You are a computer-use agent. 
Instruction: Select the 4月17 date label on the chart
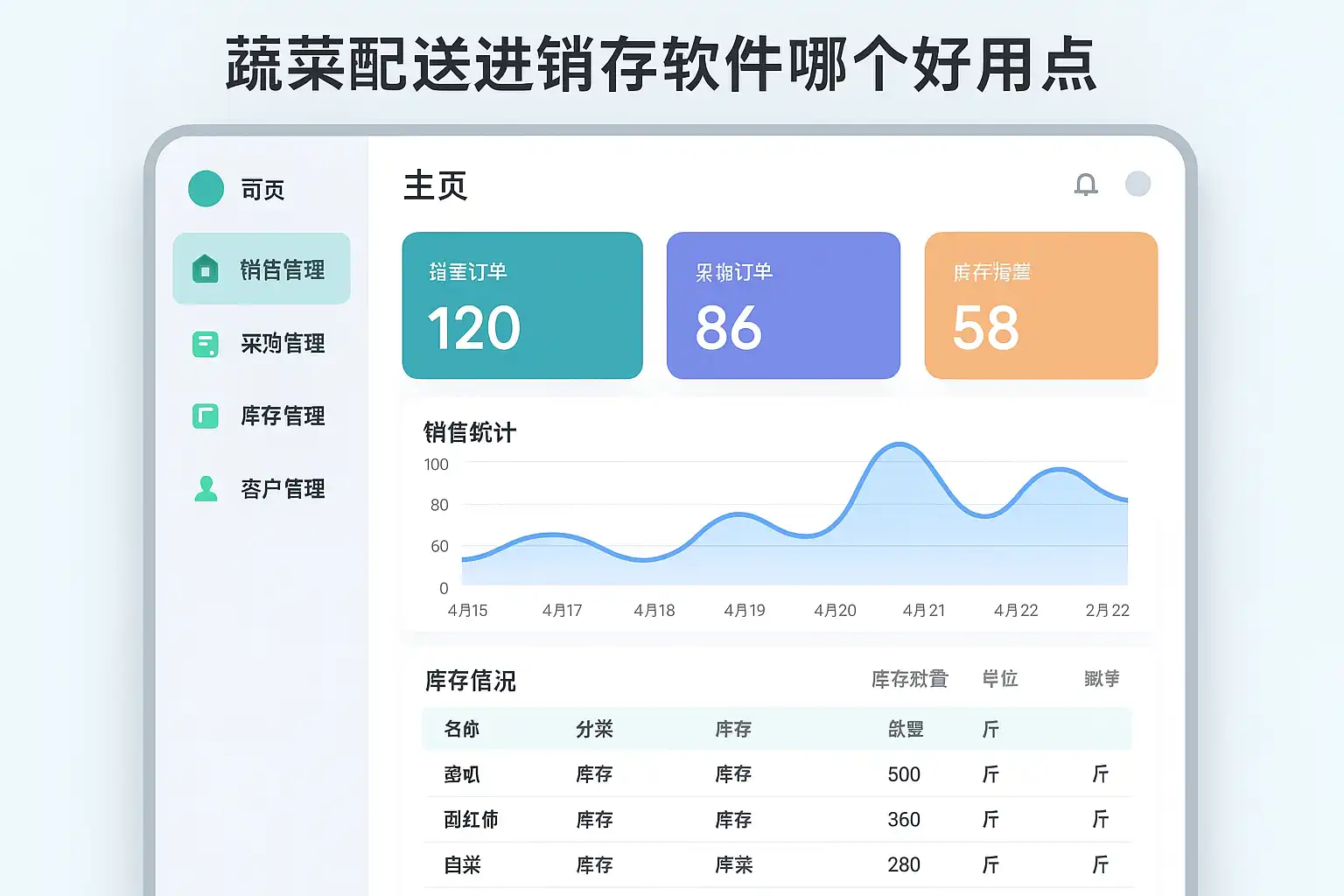[x=562, y=611]
